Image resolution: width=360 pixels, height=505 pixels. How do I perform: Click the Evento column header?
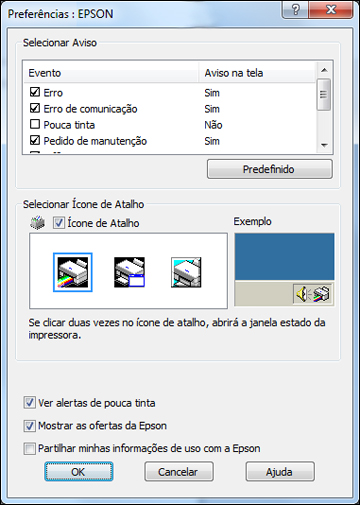click(111, 73)
